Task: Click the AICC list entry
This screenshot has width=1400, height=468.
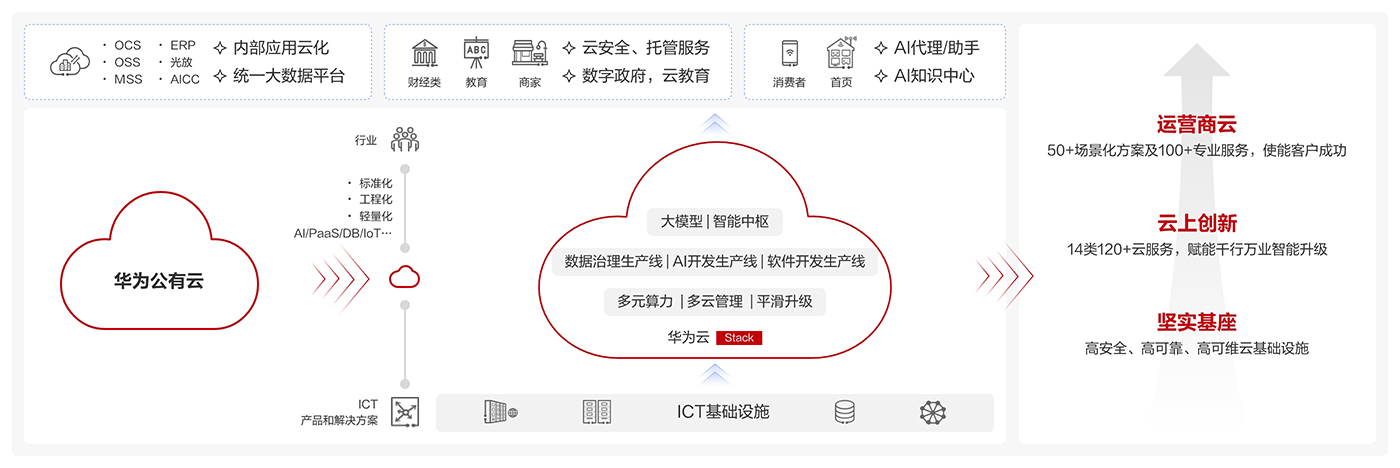Action: click(185, 79)
